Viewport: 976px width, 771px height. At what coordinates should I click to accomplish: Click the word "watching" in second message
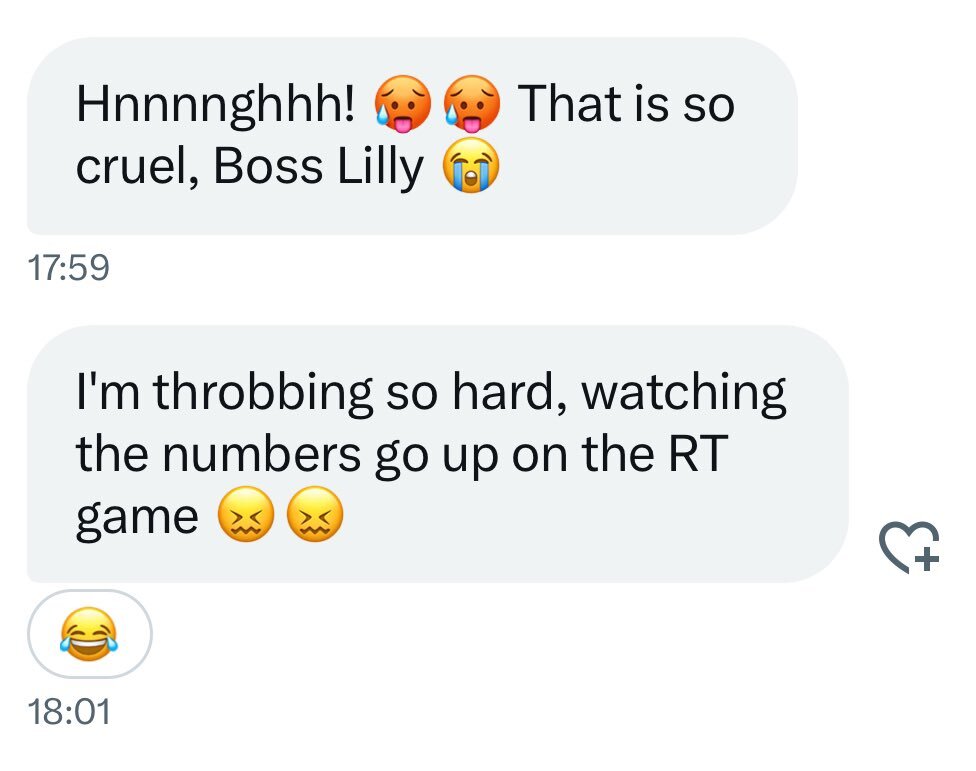click(684, 393)
